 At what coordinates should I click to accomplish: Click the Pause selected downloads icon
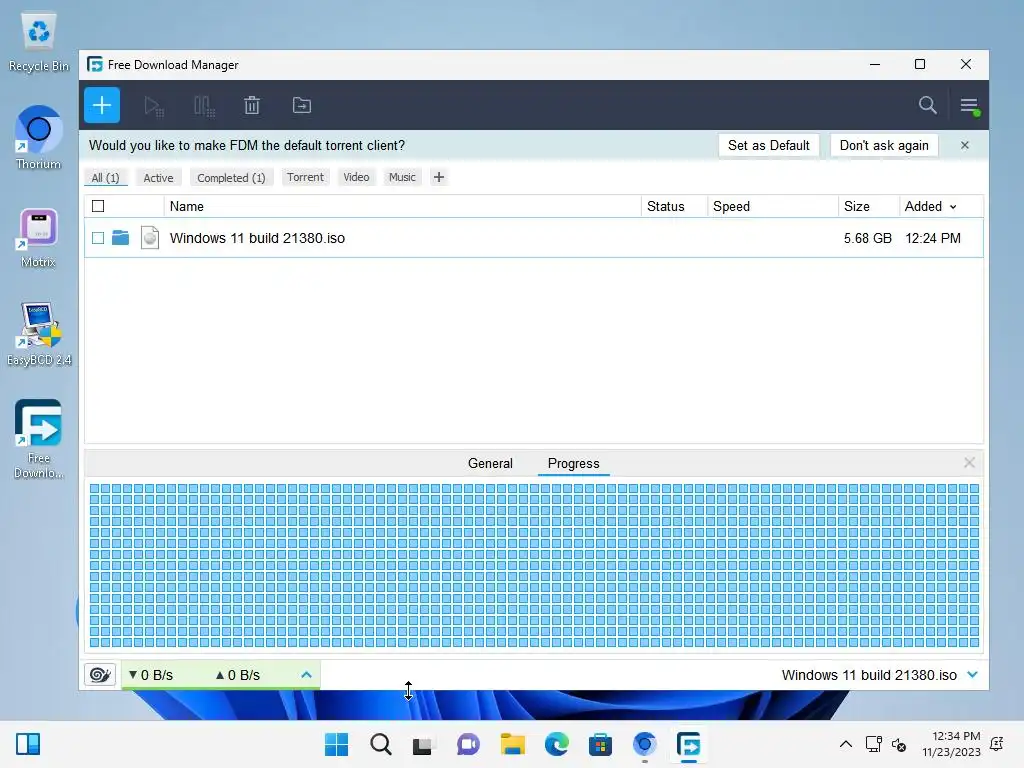point(204,106)
